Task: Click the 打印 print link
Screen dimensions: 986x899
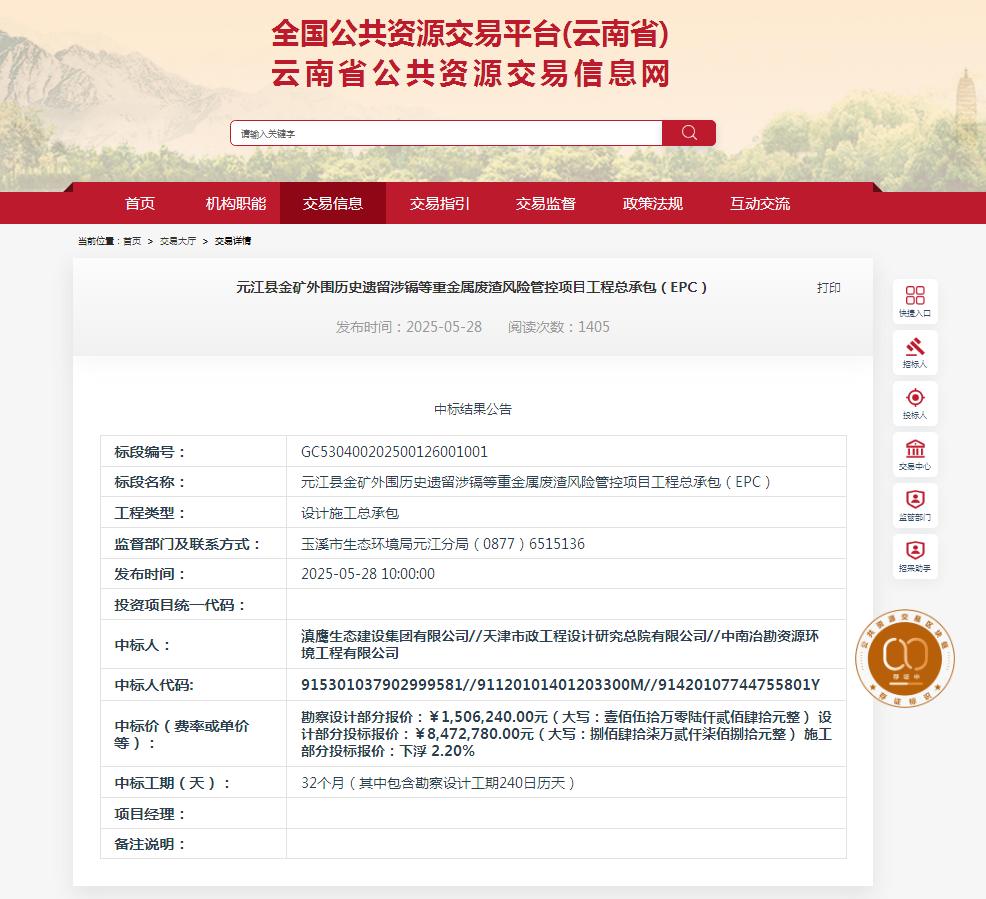Action: click(827, 288)
